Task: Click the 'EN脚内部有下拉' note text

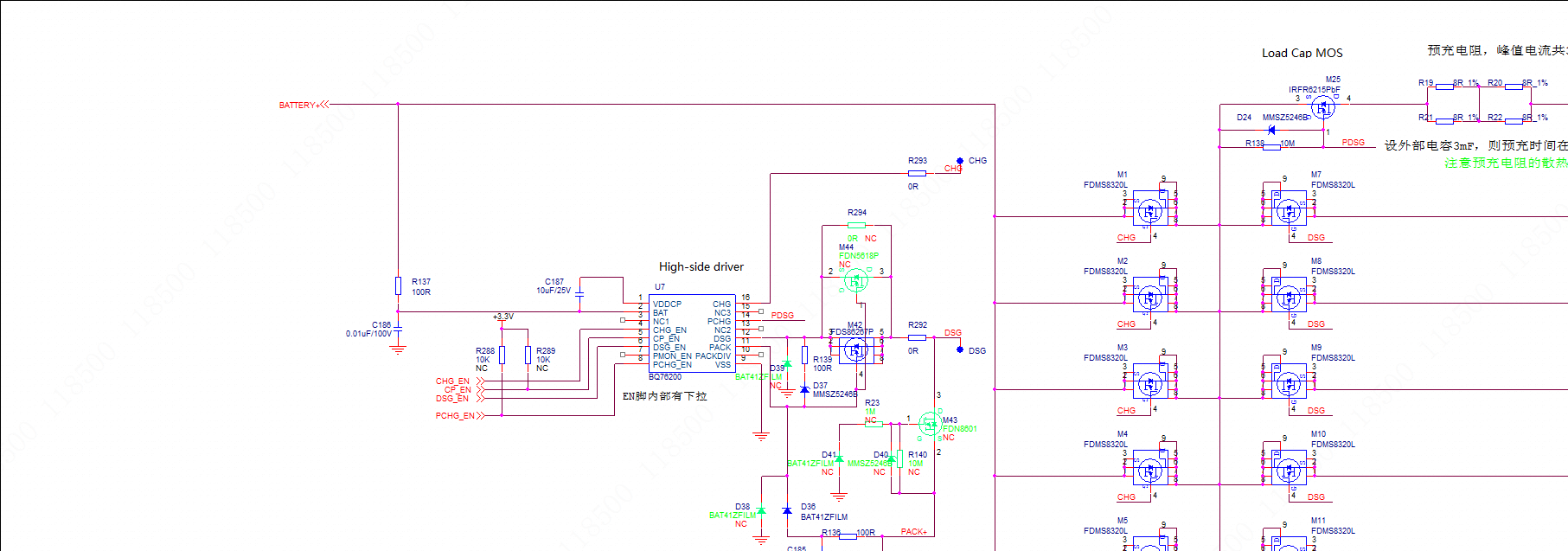Action: click(x=665, y=396)
